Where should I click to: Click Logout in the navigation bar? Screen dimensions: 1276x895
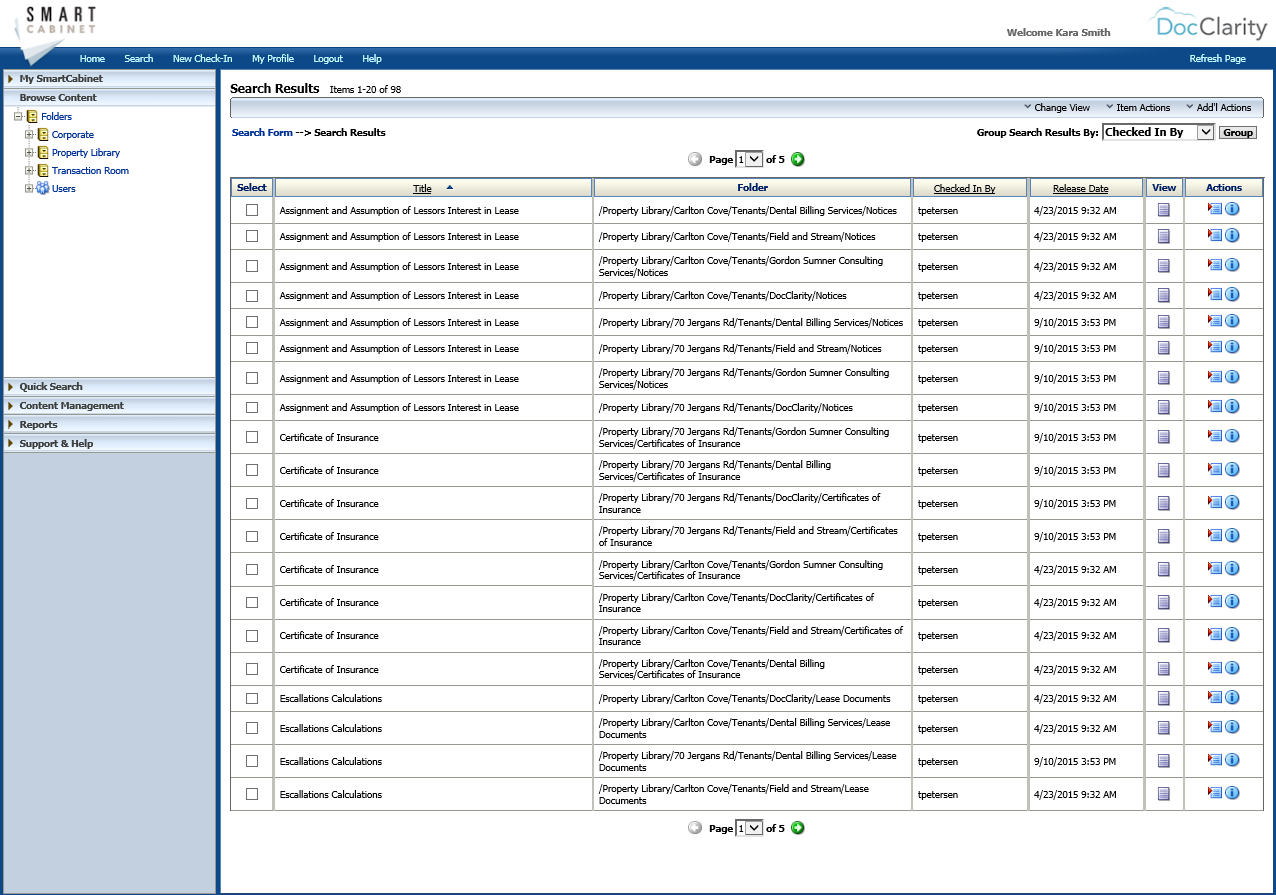point(328,58)
